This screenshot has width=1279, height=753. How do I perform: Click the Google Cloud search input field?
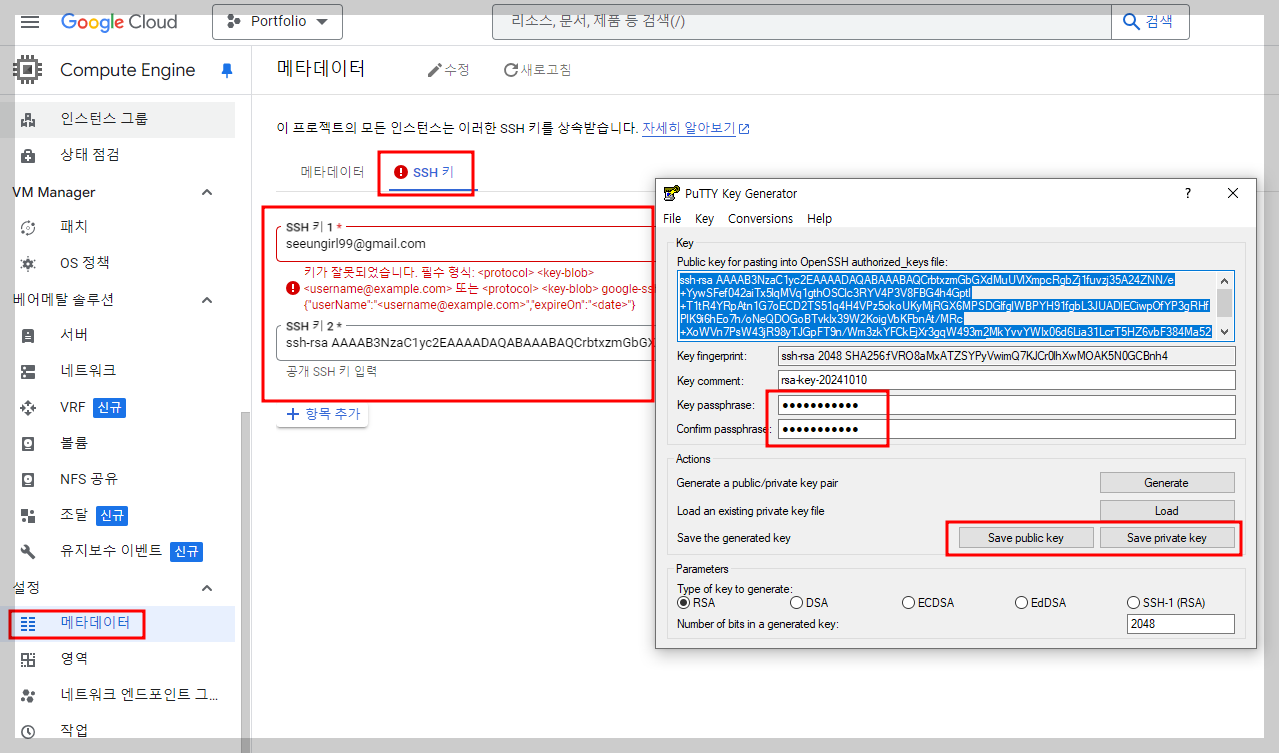(801, 21)
